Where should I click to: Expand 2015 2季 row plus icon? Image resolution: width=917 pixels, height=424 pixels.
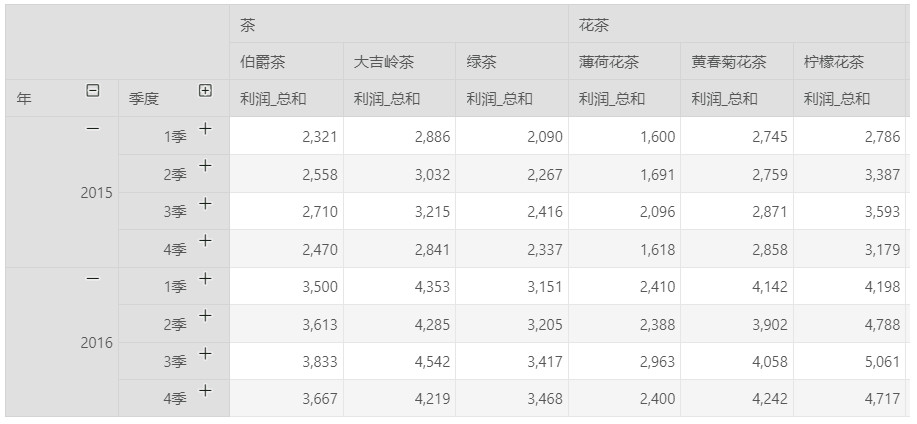(205, 166)
